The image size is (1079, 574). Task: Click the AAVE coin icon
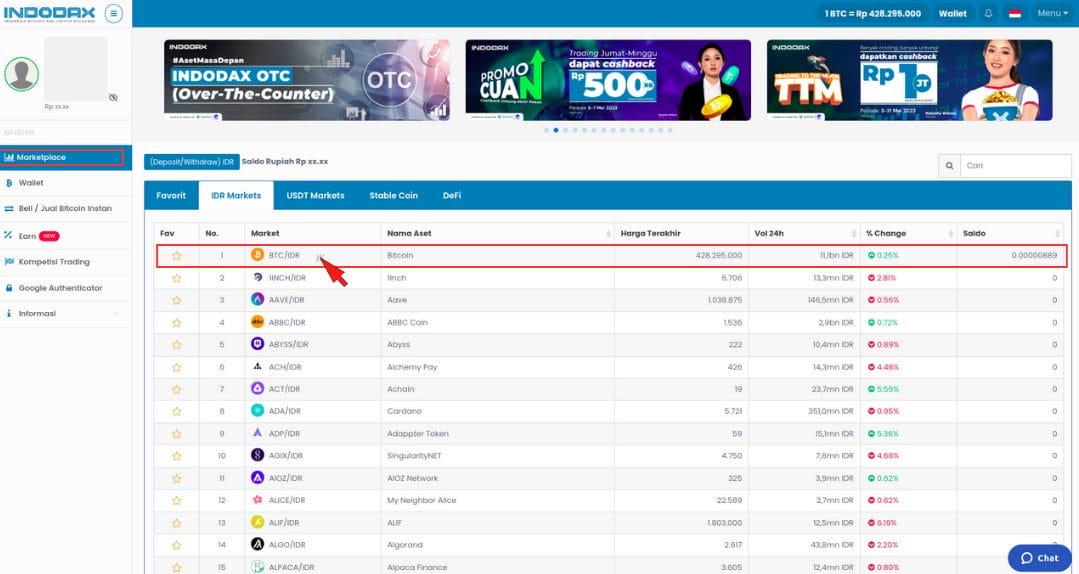(x=257, y=299)
